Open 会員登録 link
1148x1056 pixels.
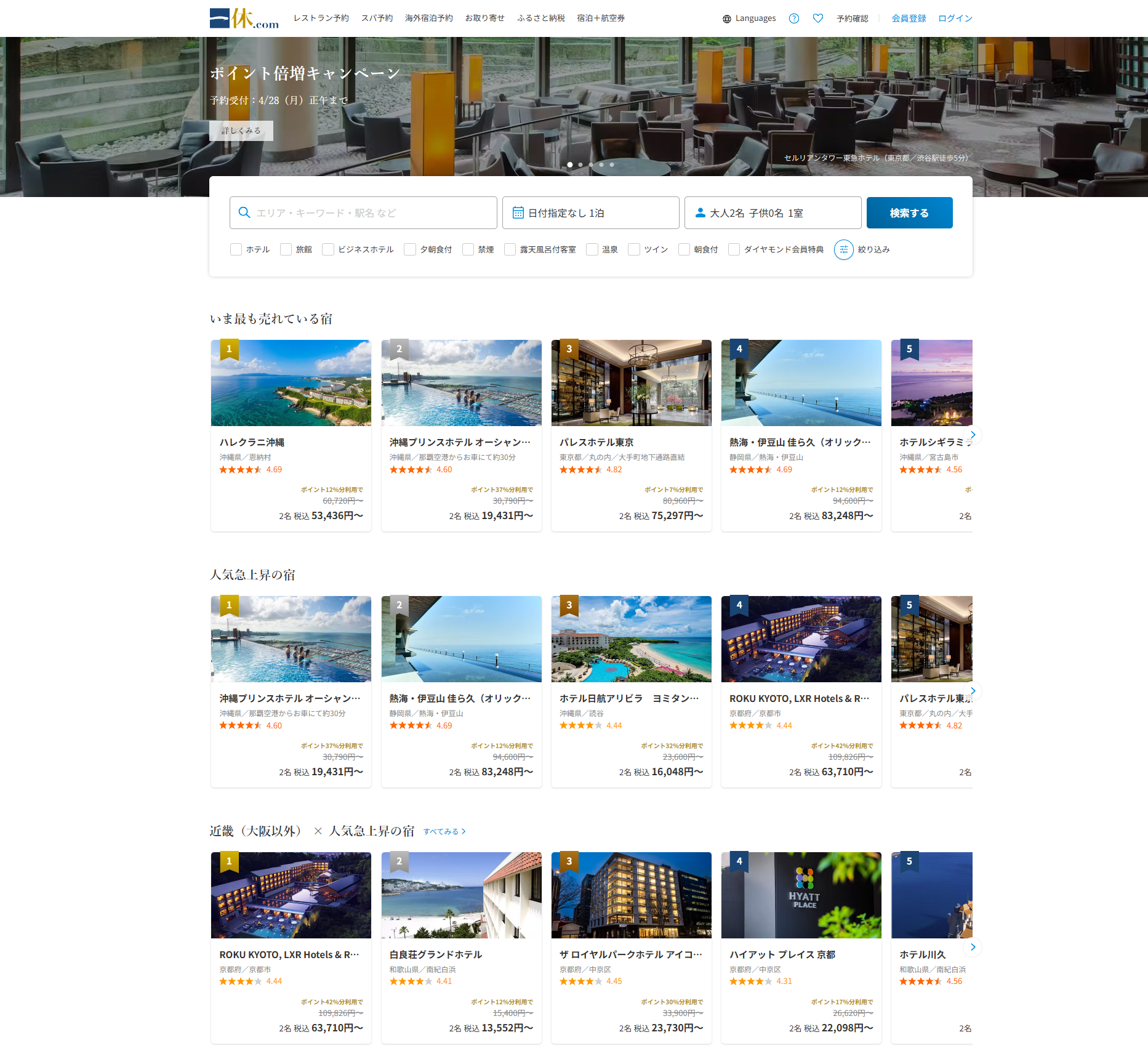pos(909,18)
